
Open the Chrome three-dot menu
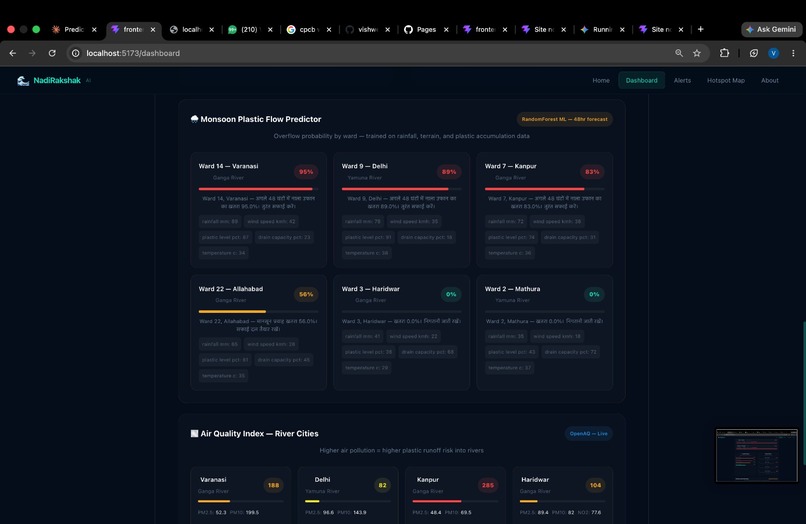(793, 53)
